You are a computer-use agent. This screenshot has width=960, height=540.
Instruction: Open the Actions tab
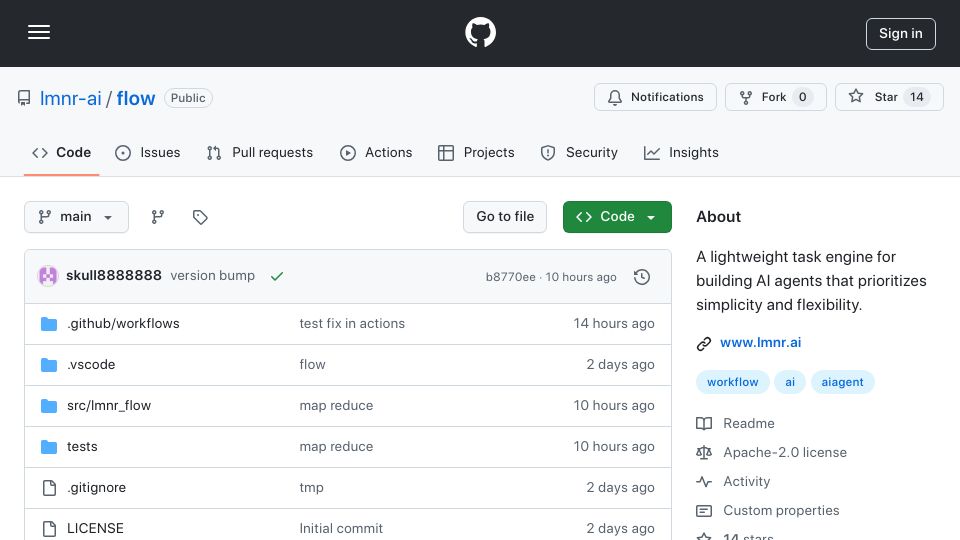(x=376, y=152)
